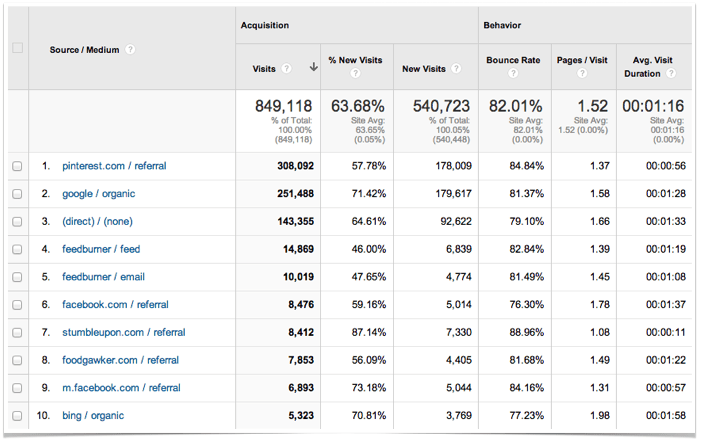The width and height of the screenshot is (701, 443).
Task: Show help for the New Visits column
Action: [x=456, y=68]
